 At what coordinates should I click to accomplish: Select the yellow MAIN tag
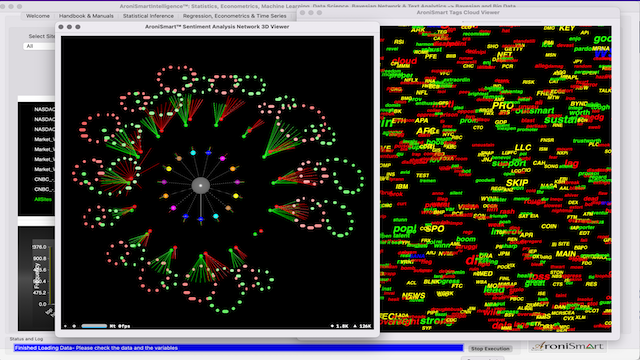point(565,254)
